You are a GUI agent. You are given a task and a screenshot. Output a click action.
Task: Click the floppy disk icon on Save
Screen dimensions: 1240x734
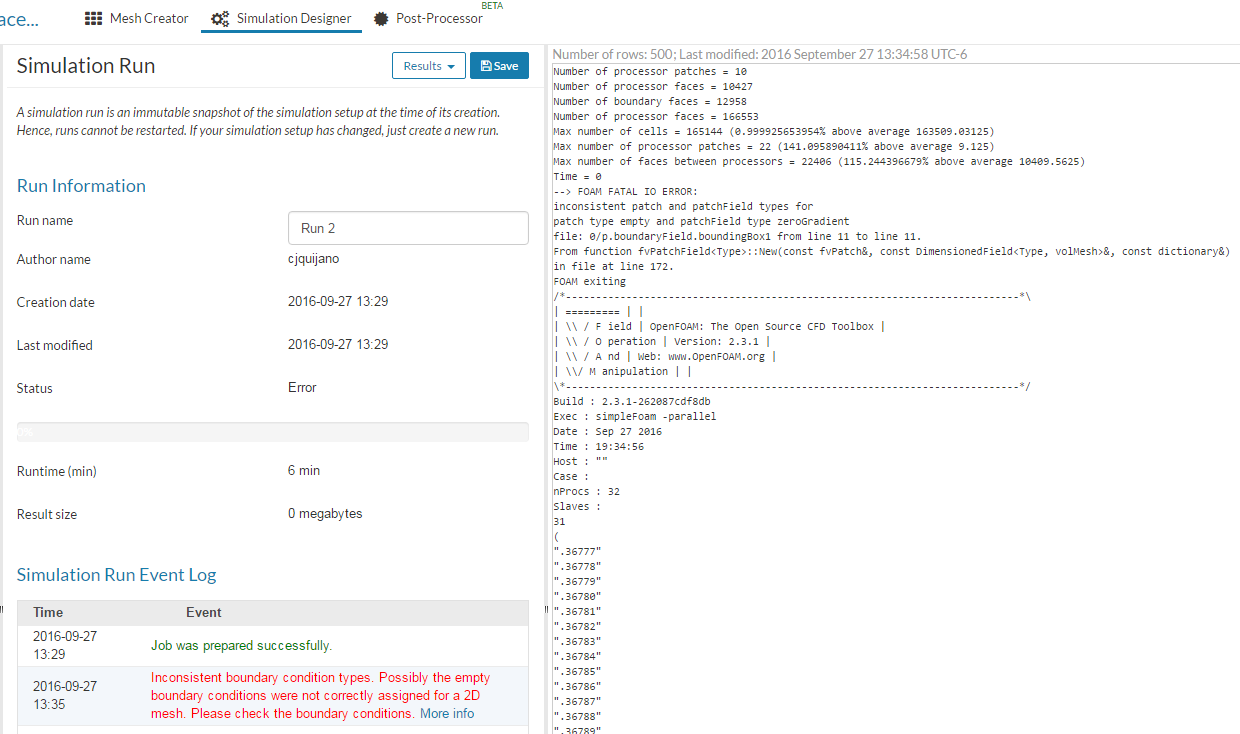coord(486,66)
